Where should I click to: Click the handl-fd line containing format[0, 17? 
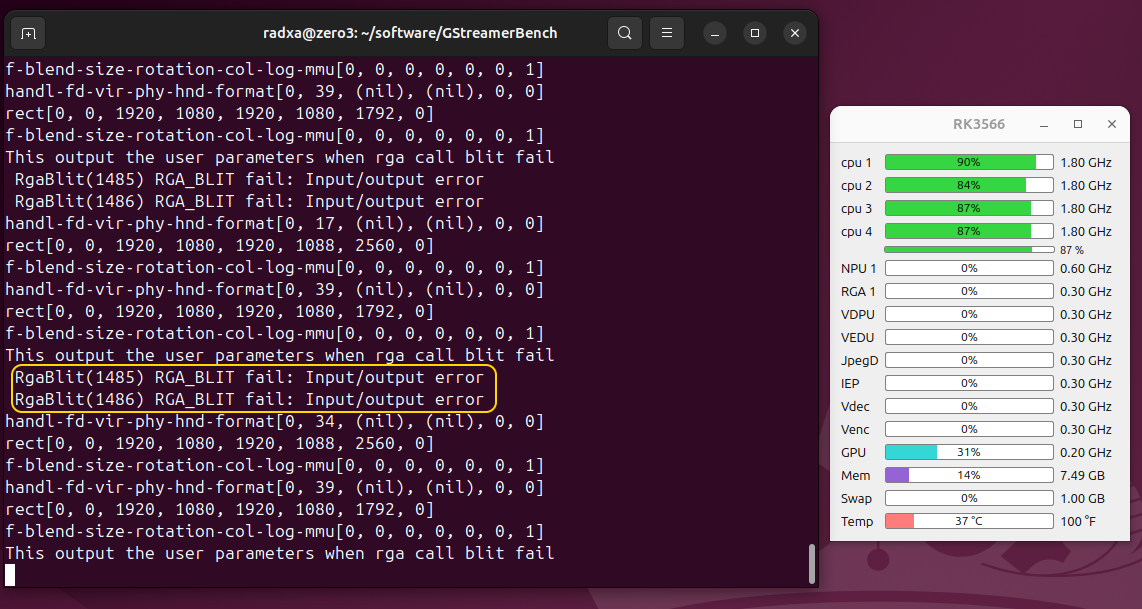point(275,224)
